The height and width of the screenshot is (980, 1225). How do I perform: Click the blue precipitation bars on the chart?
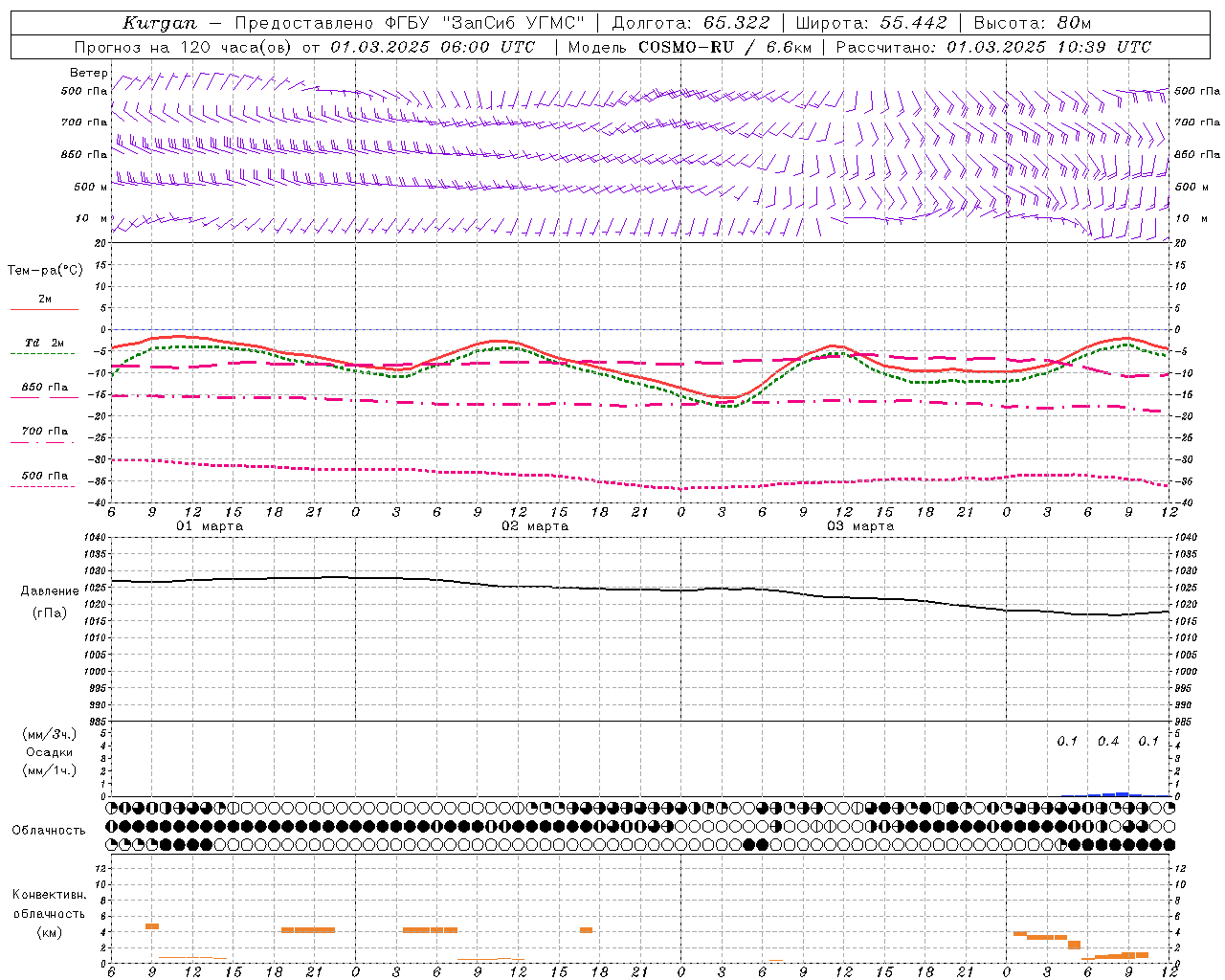click(x=1115, y=794)
